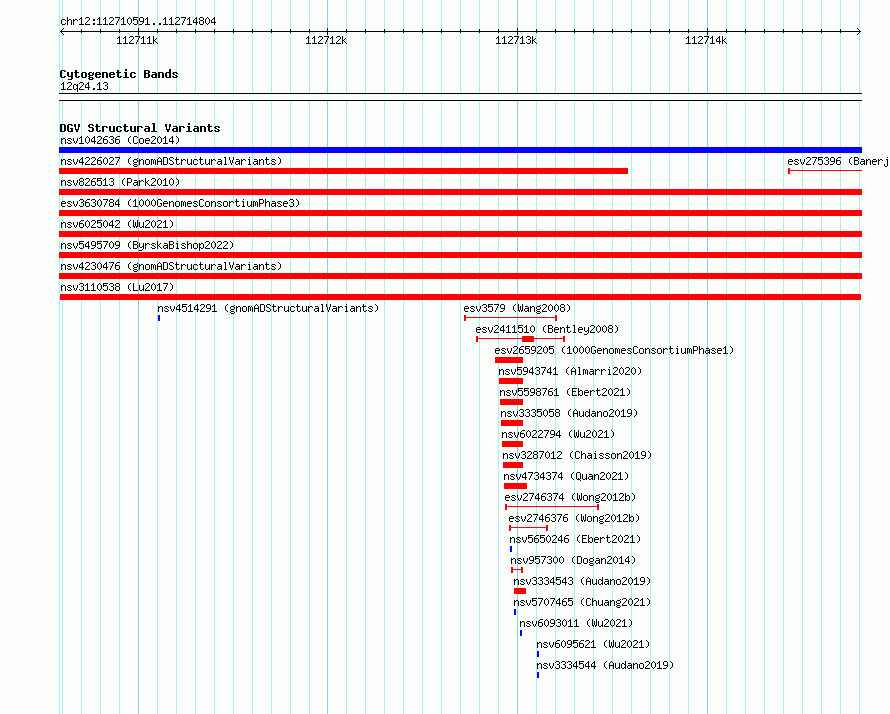Open esv2659205 (1000GenomesConsortiumPhase1) label
This screenshot has width=890, height=714.
[614, 350]
